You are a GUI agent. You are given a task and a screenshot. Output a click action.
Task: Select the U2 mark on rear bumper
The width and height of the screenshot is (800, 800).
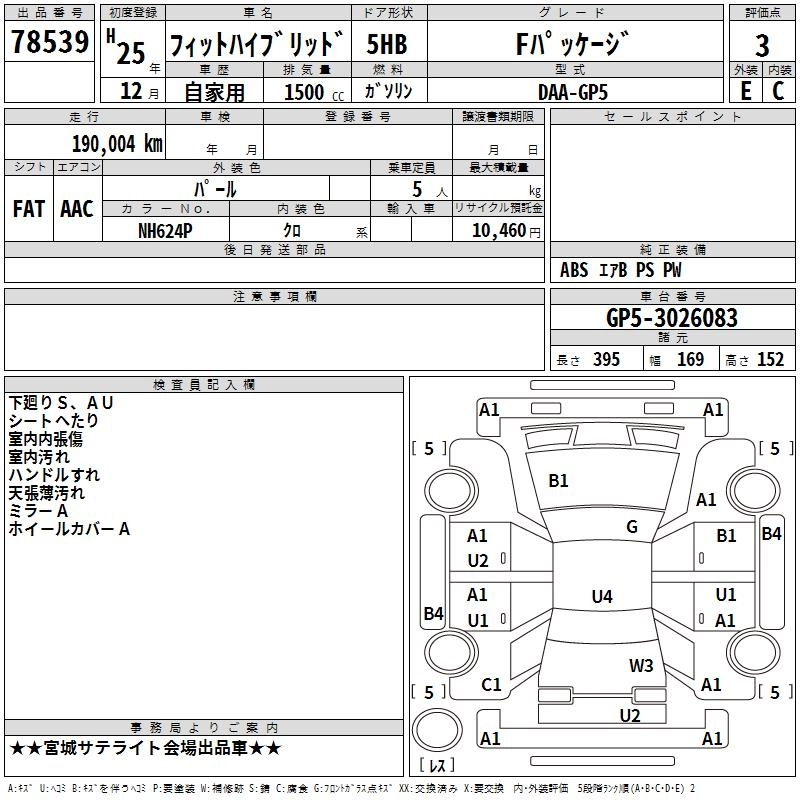click(x=630, y=716)
